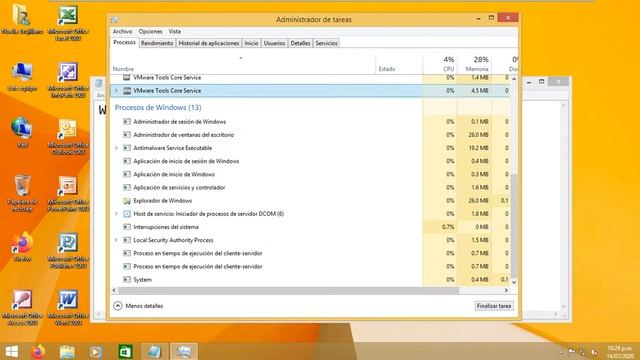
Task: Click taskbar clock showing 10:29 p.m.
Action: (620, 352)
